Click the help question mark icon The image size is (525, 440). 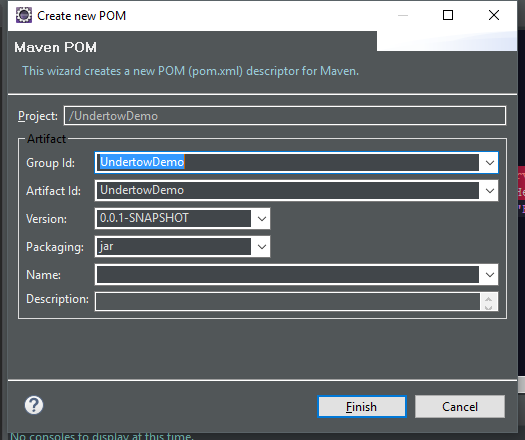point(34,405)
